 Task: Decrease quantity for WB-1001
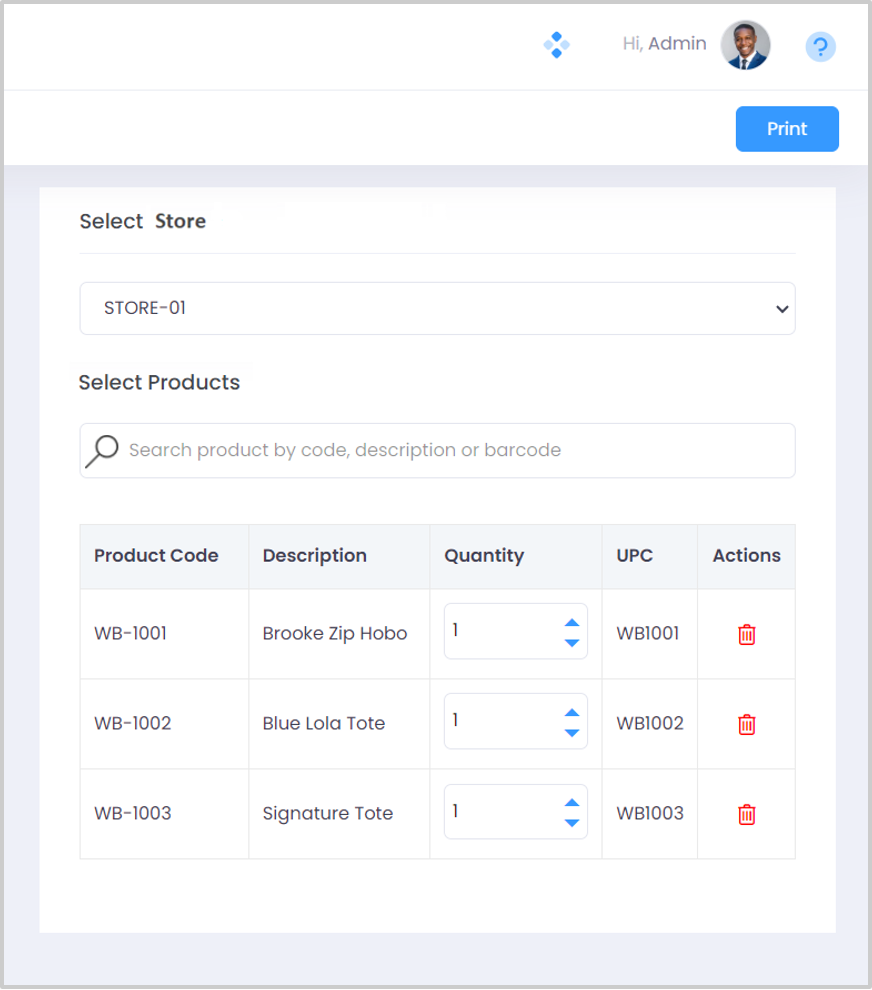click(572, 643)
